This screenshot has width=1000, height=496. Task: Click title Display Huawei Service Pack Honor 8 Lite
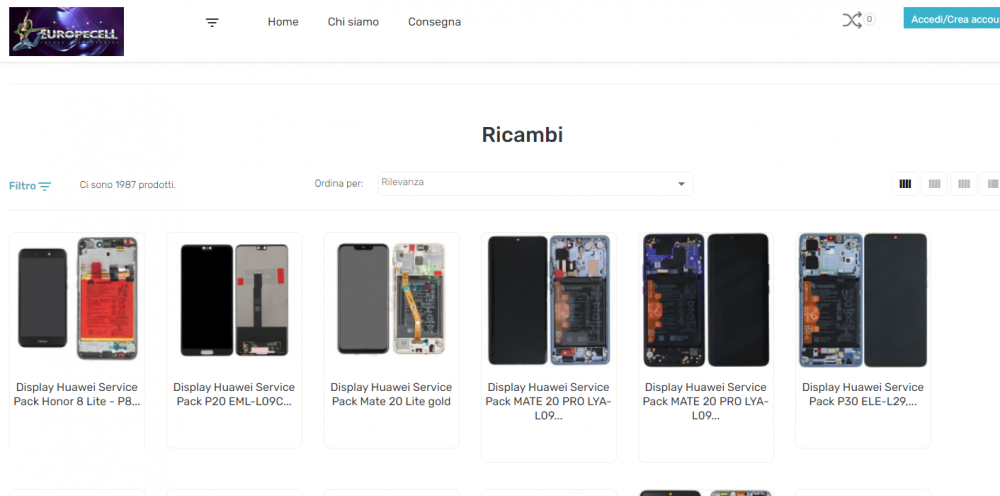pyautogui.click(x=77, y=395)
